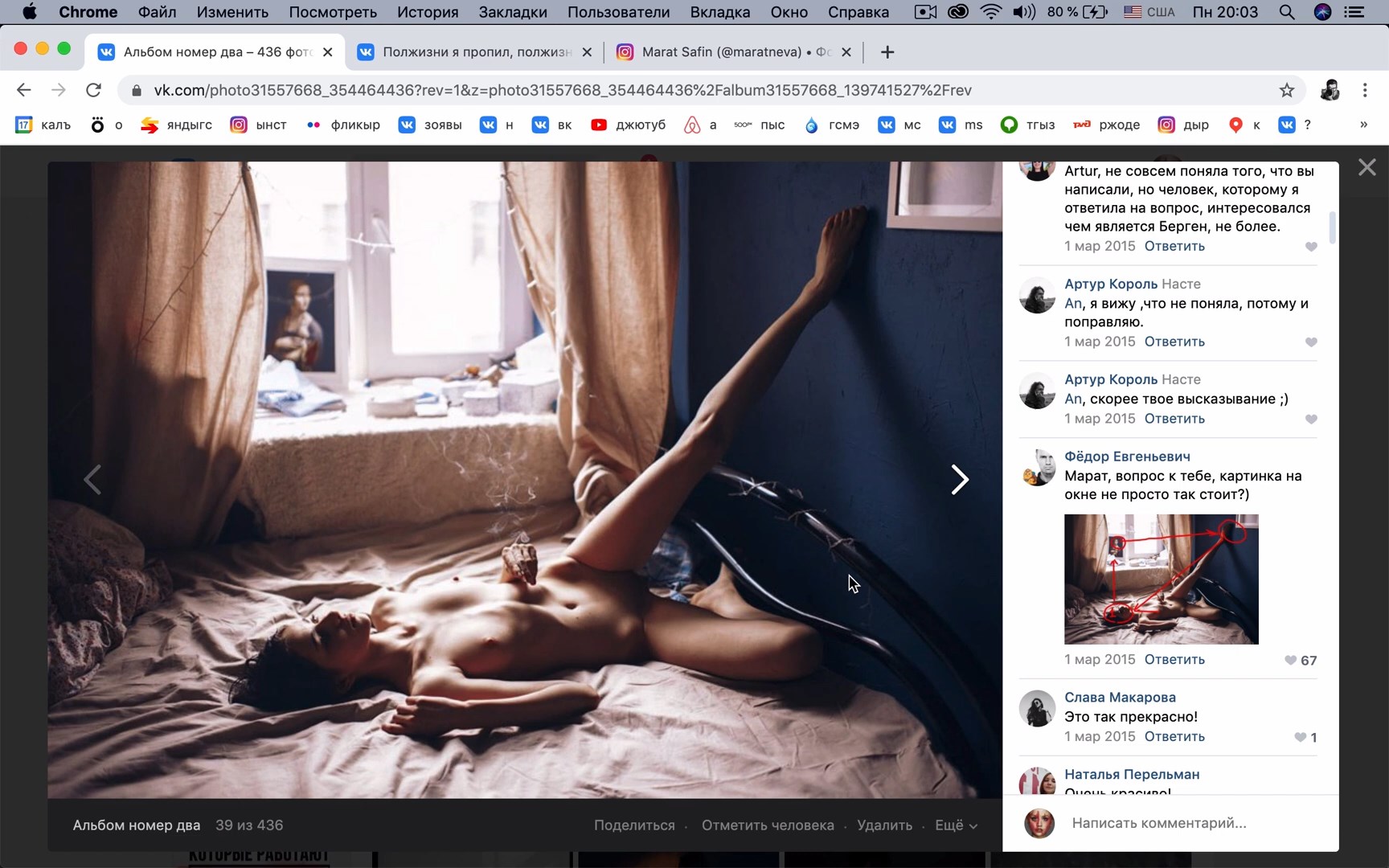Open the 'Закладки' menu in menu bar
1389x868 pixels.
512,12
